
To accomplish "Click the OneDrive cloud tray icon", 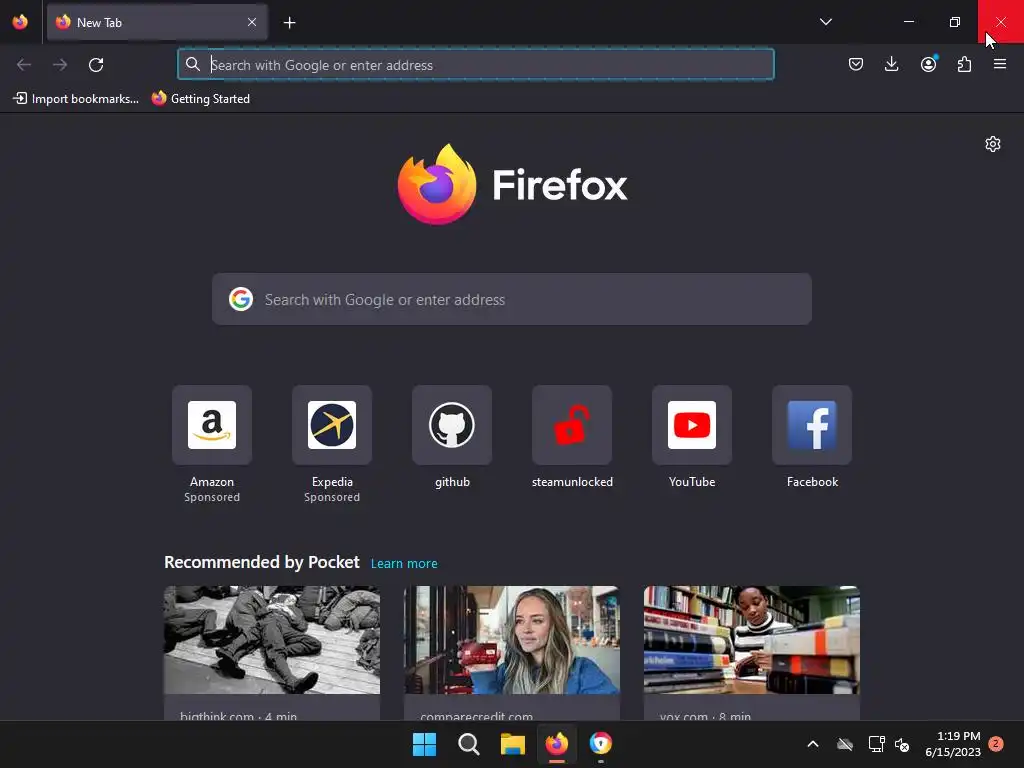I will [x=845, y=744].
